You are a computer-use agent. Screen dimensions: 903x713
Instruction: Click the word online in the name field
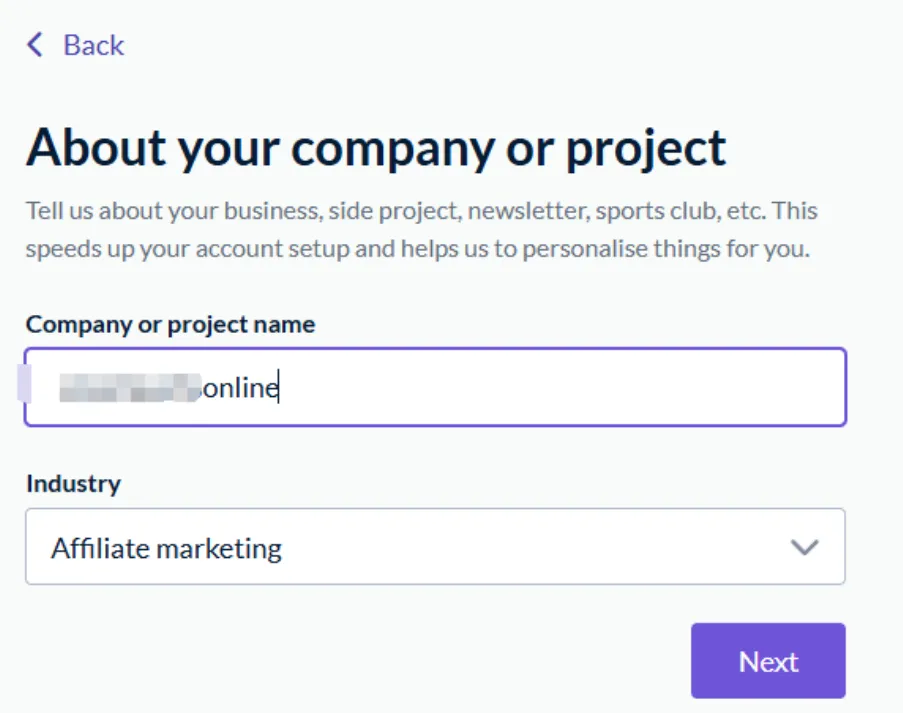point(241,388)
